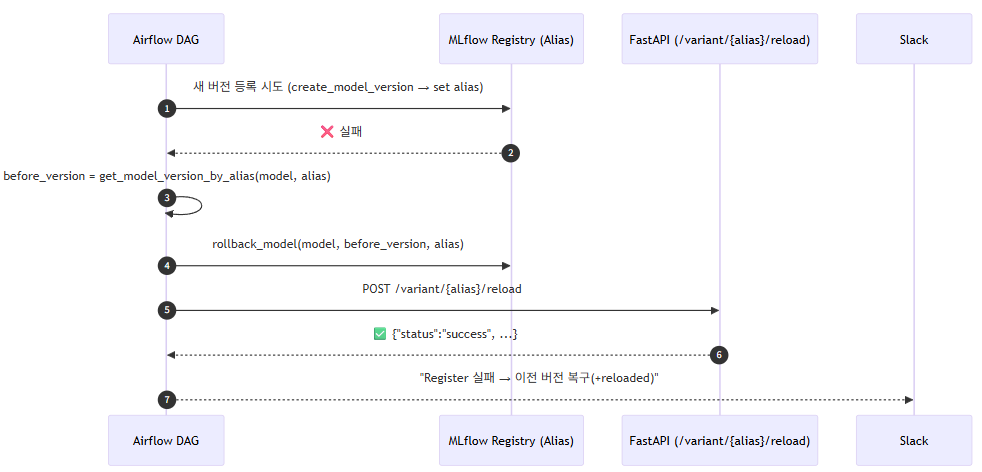This screenshot has height=472, width=982.
Task: Select the POST /variant/{alias}/reload message text
Action: (442, 289)
